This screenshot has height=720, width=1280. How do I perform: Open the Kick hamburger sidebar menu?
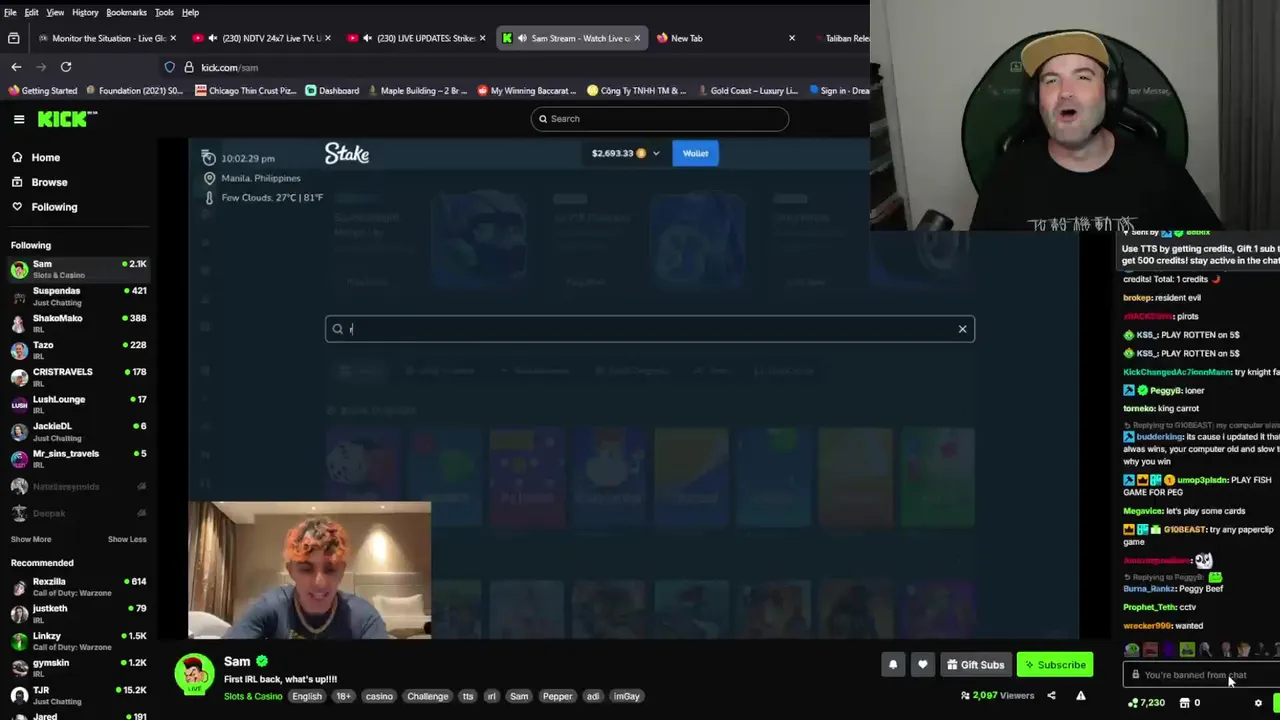pyautogui.click(x=19, y=119)
